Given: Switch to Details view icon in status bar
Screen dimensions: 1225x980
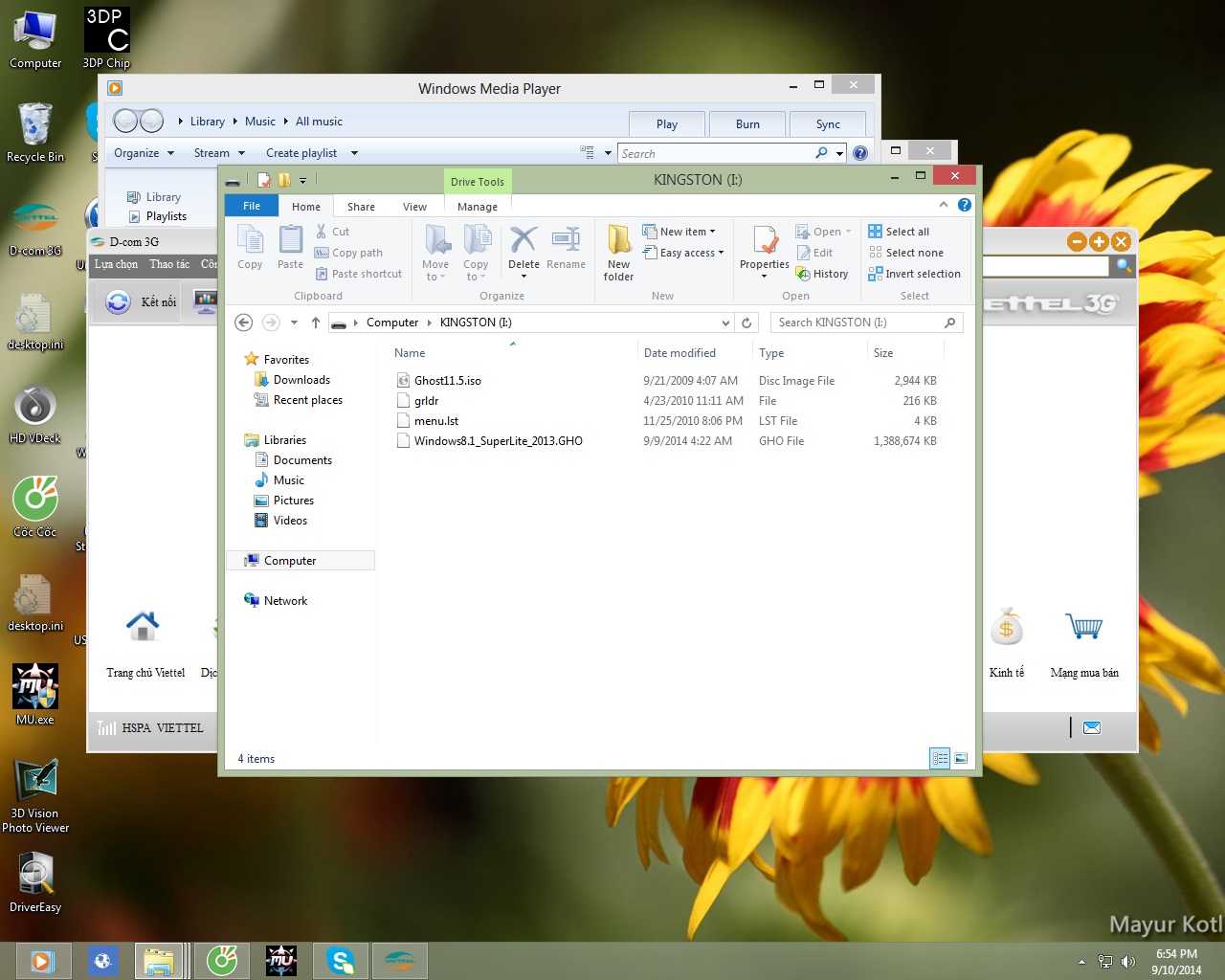Looking at the screenshot, I should click(x=940, y=758).
